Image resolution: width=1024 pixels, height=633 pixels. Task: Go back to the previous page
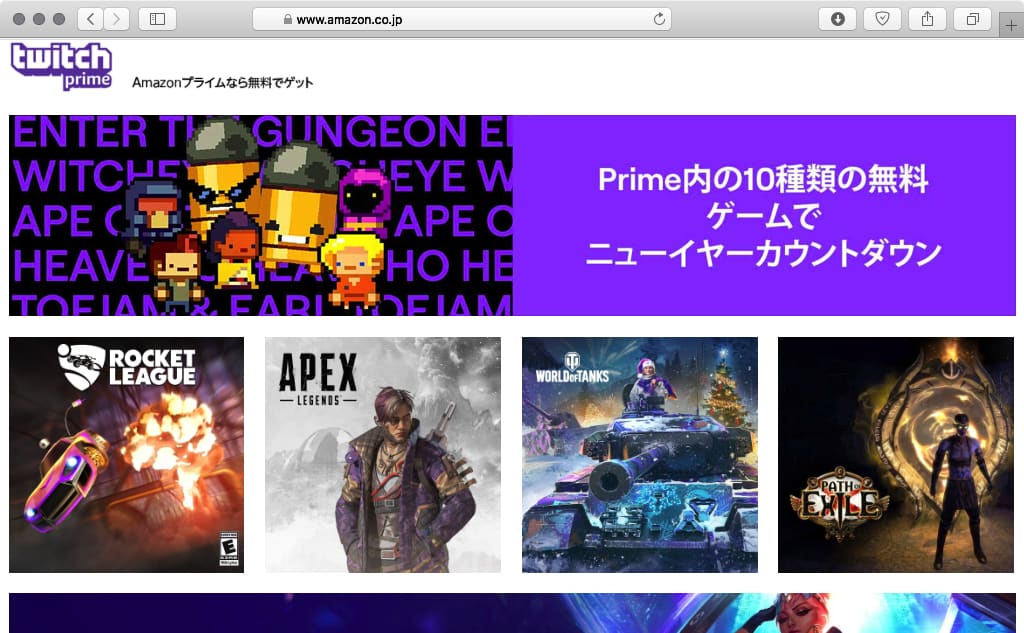pyautogui.click(x=91, y=19)
